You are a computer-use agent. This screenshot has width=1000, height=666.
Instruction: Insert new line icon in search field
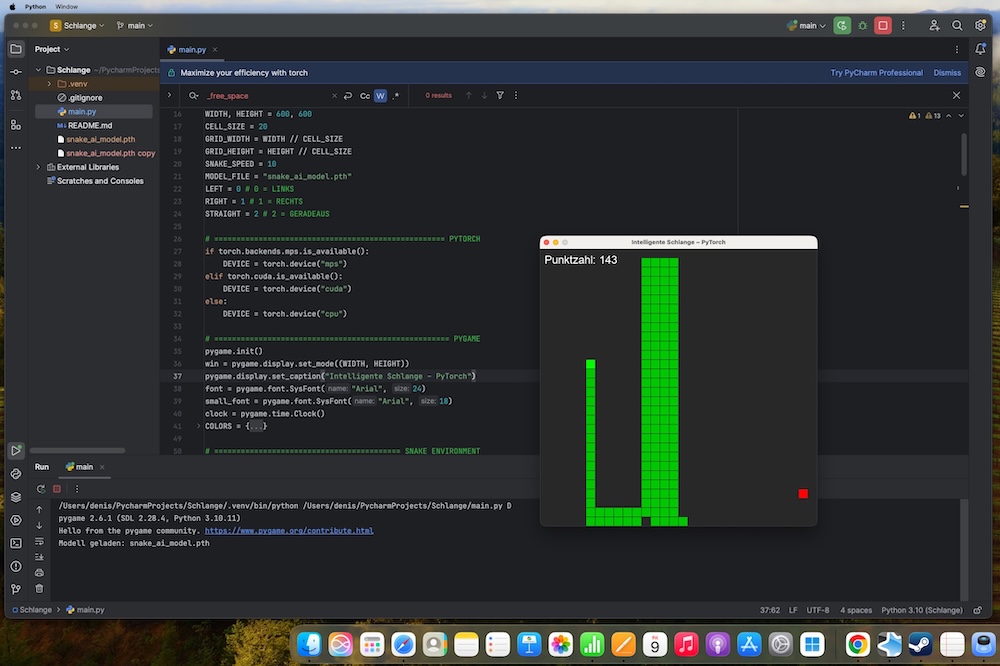pos(348,96)
